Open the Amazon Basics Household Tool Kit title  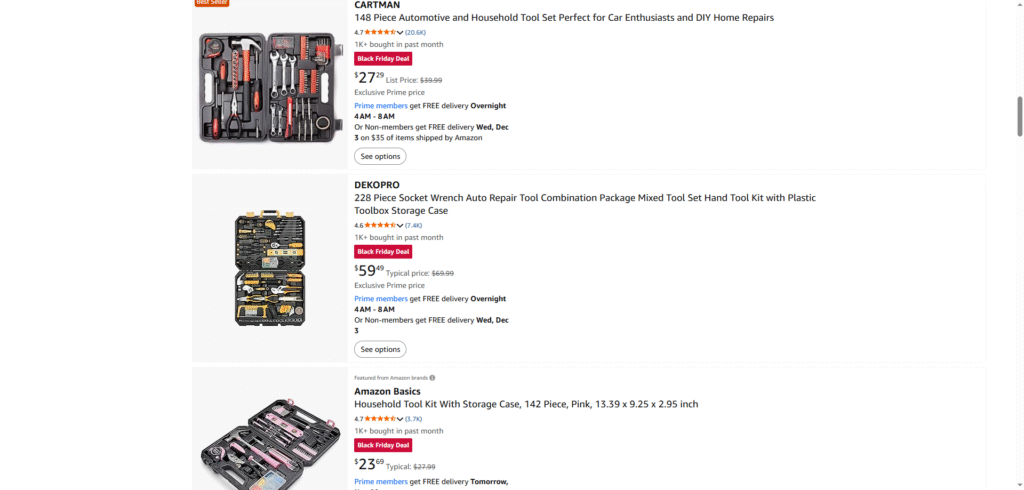coord(526,404)
